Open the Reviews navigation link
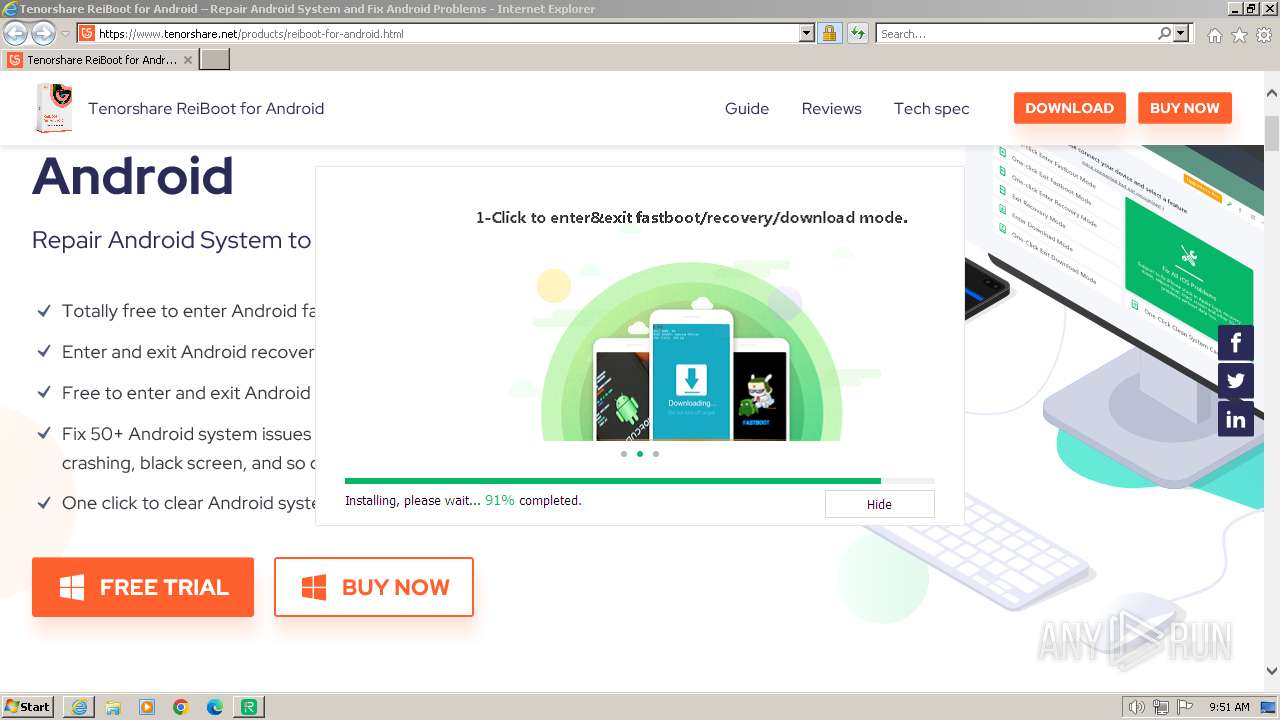 (831, 108)
